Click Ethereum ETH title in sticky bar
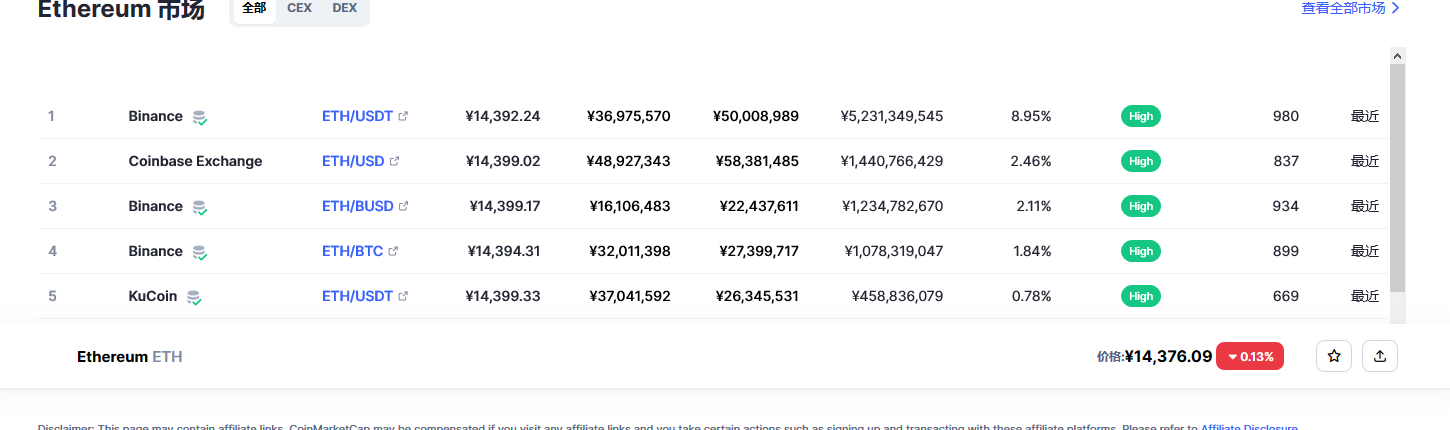The image size is (1450, 430). pos(130,356)
